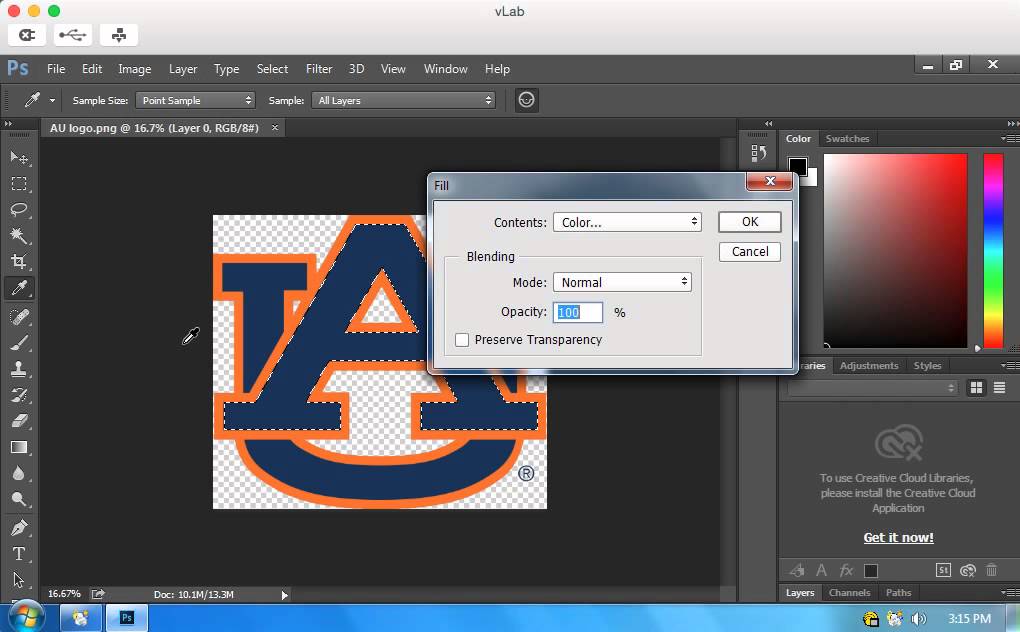Switch to the Channels tab

(x=849, y=592)
